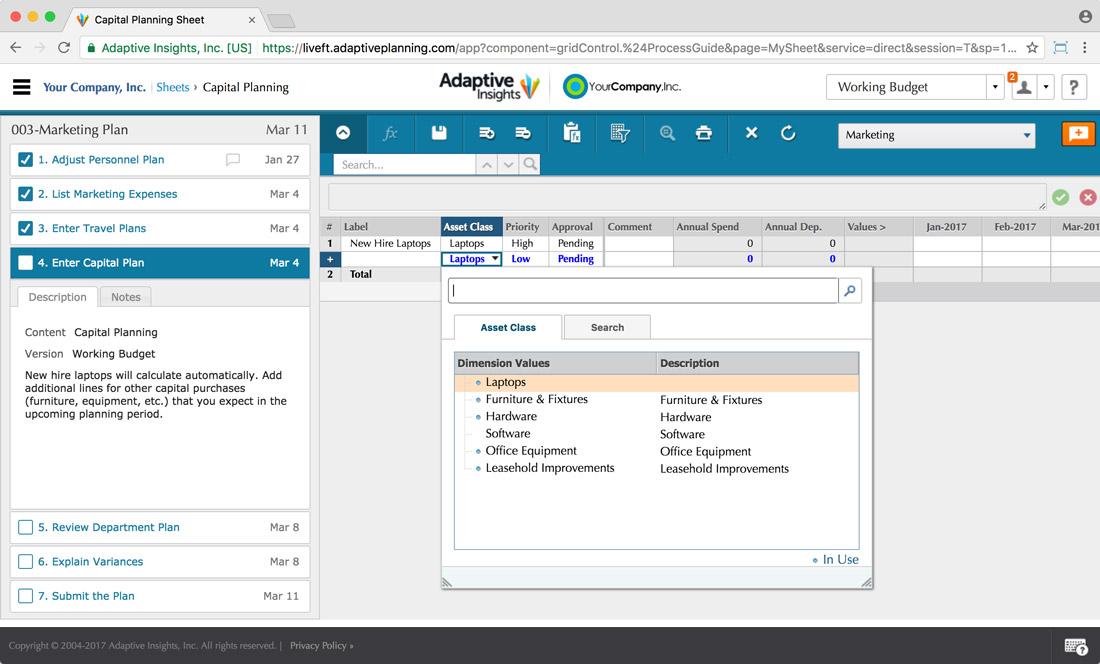Click into the sheet Search field
This screenshot has width=1100, height=664.
pos(405,165)
